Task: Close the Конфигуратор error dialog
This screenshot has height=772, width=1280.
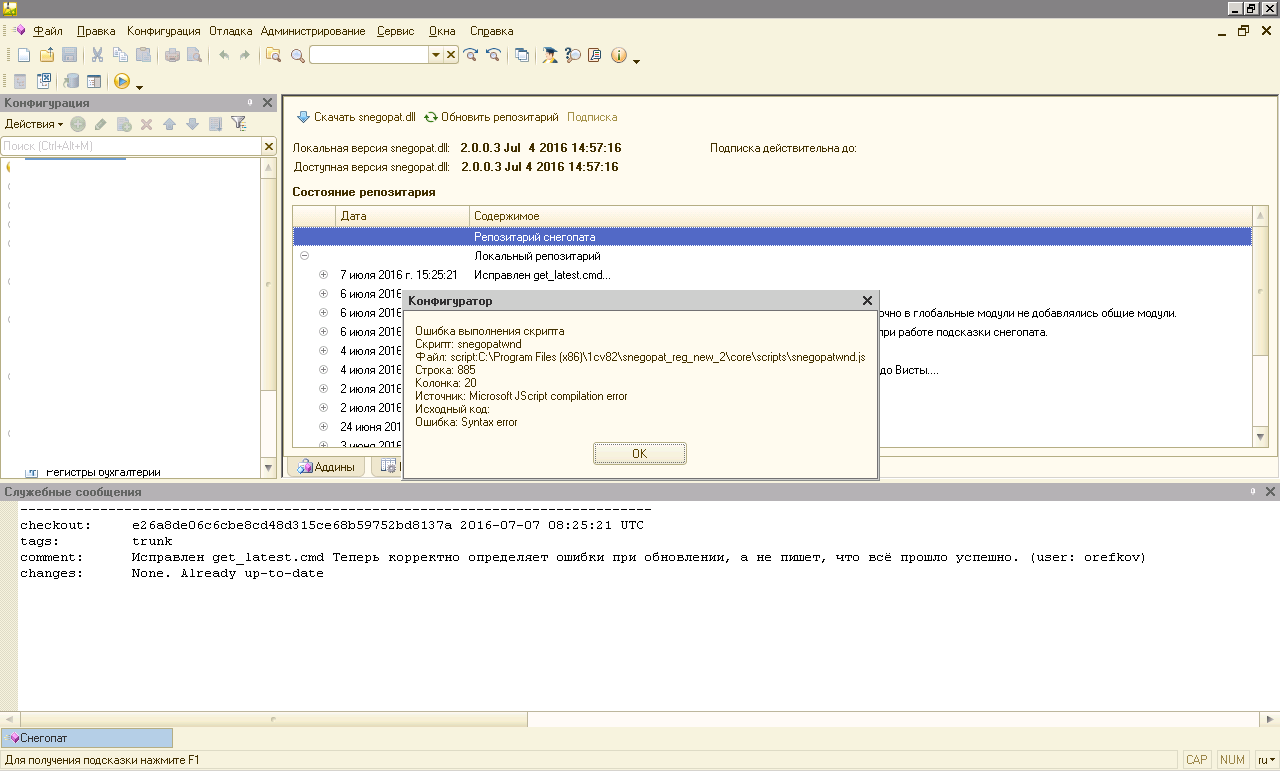Action: (867, 300)
